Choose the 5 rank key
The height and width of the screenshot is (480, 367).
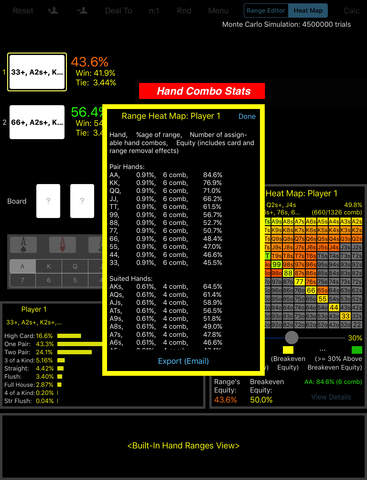(75, 281)
